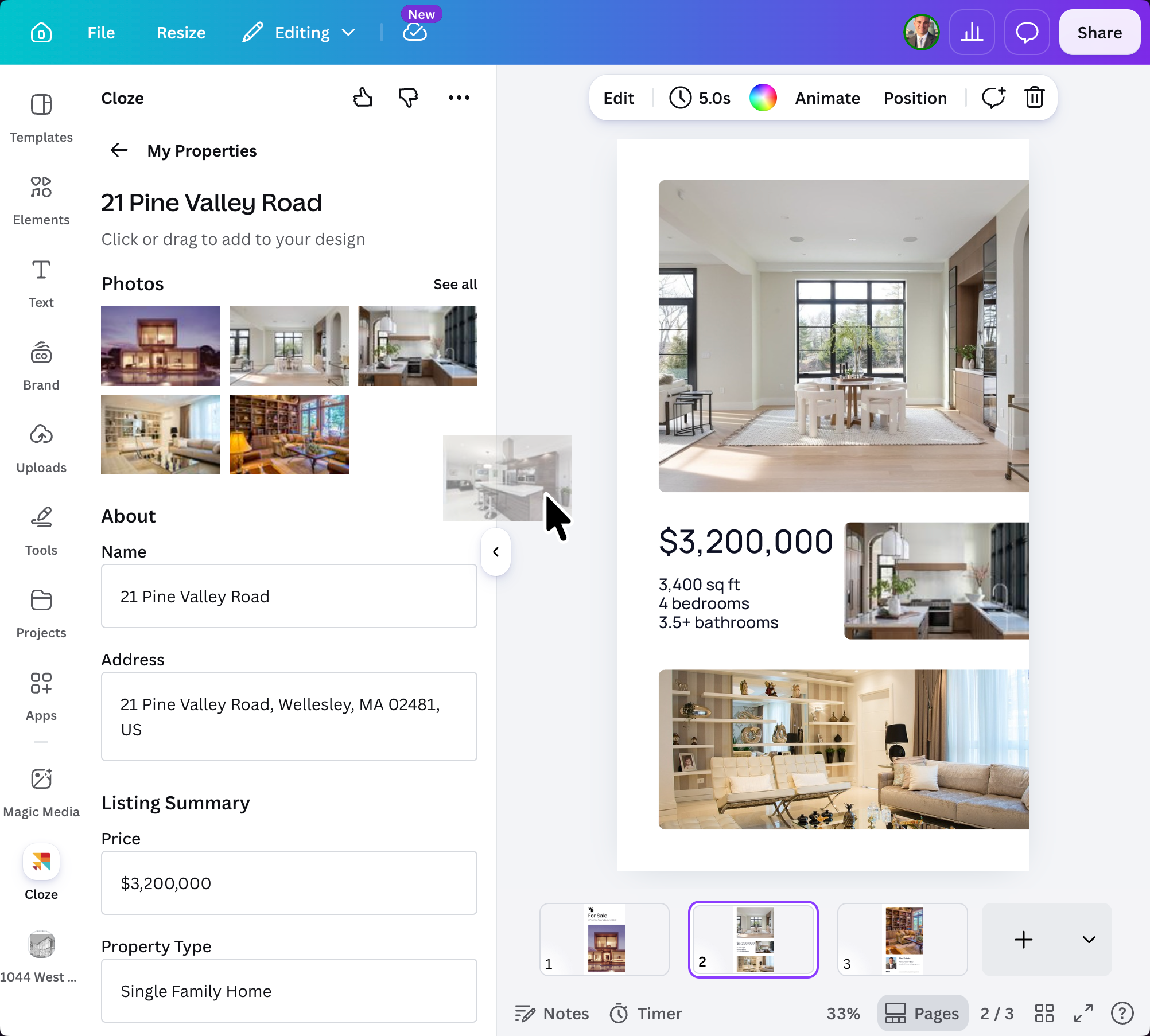Add the kitchen photo thumbnail
Image resolution: width=1150 pixels, height=1036 pixels.
pyautogui.click(x=418, y=346)
